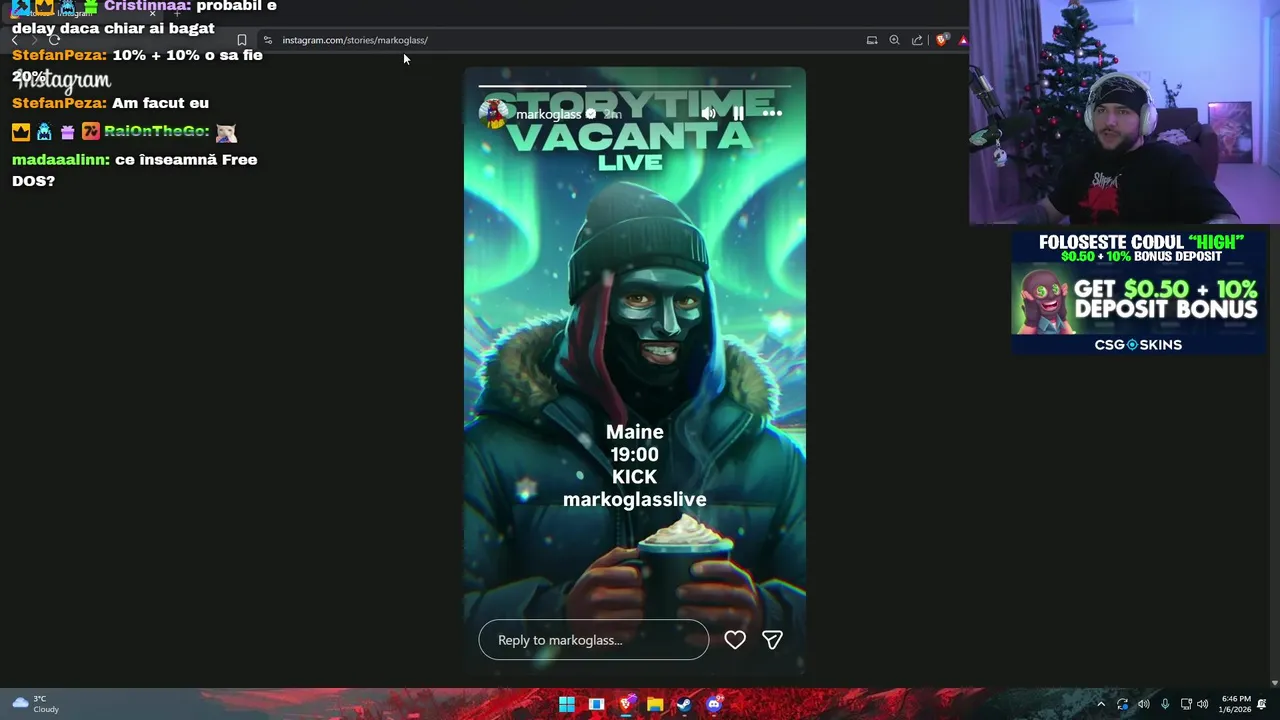Open Steam from taskbar

point(684,704)
